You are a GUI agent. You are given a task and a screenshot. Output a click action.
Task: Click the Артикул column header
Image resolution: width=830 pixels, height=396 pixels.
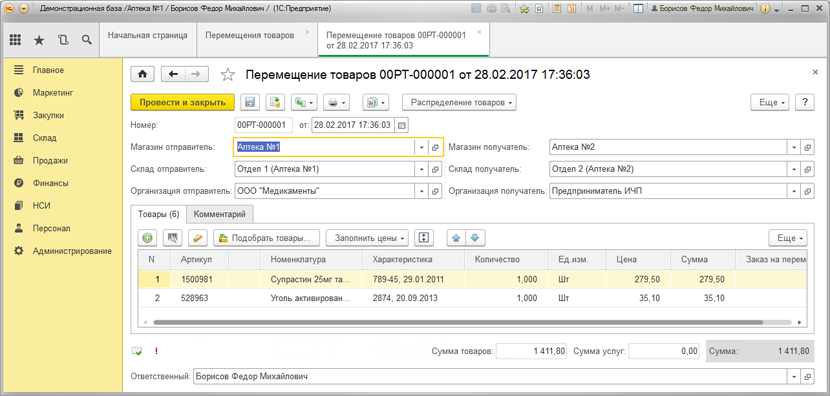(199, 259)
